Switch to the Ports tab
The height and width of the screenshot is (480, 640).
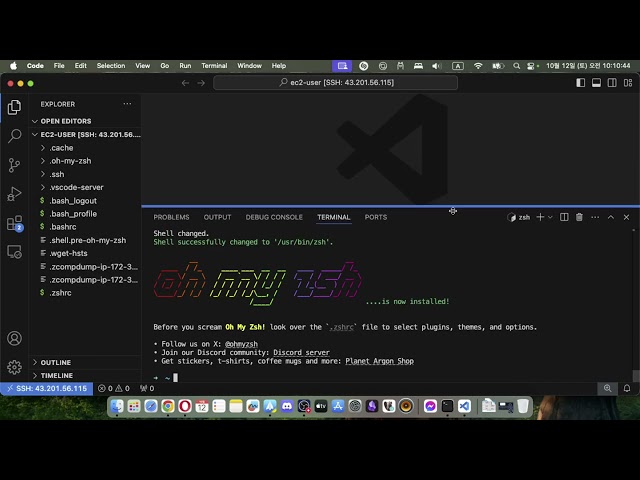[x=376, y=217]
